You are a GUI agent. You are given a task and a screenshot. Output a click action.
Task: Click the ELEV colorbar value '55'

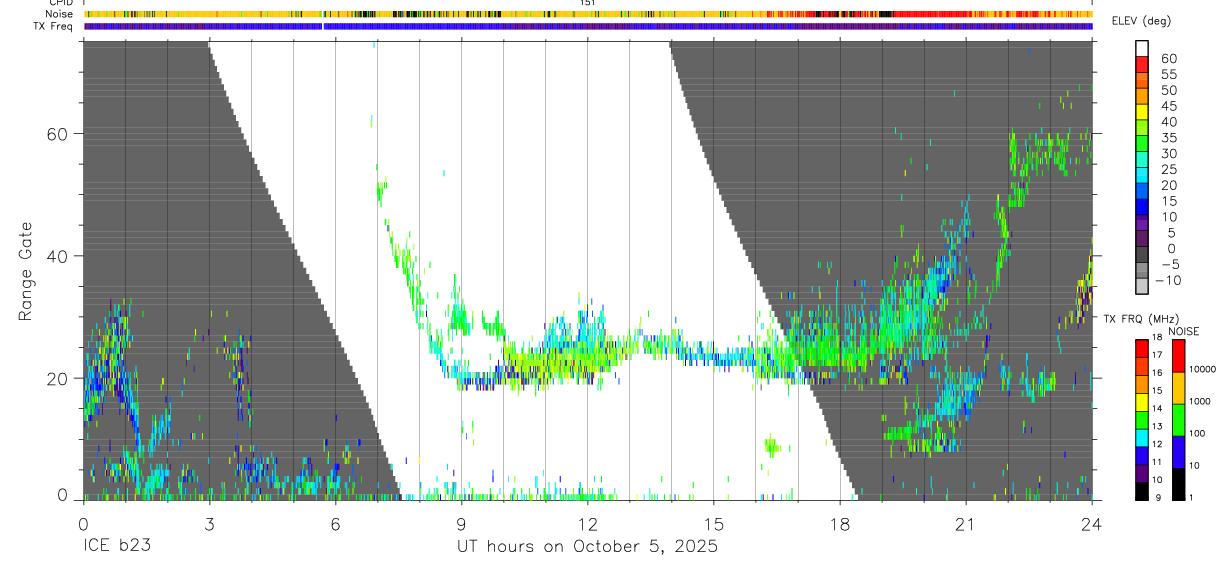(x=1168, y=75)
